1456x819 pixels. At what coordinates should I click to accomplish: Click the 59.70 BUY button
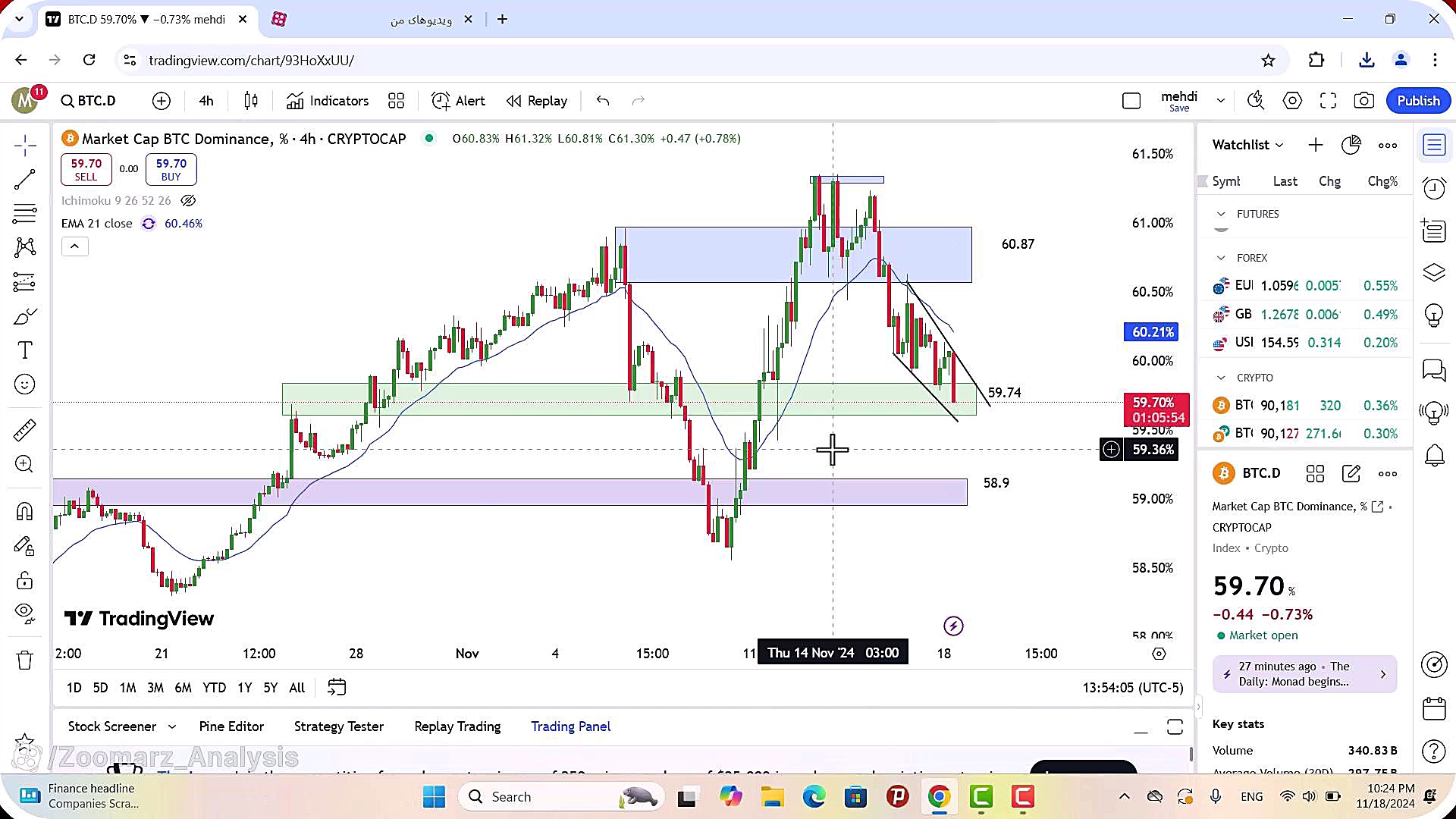tap(171, 169)
